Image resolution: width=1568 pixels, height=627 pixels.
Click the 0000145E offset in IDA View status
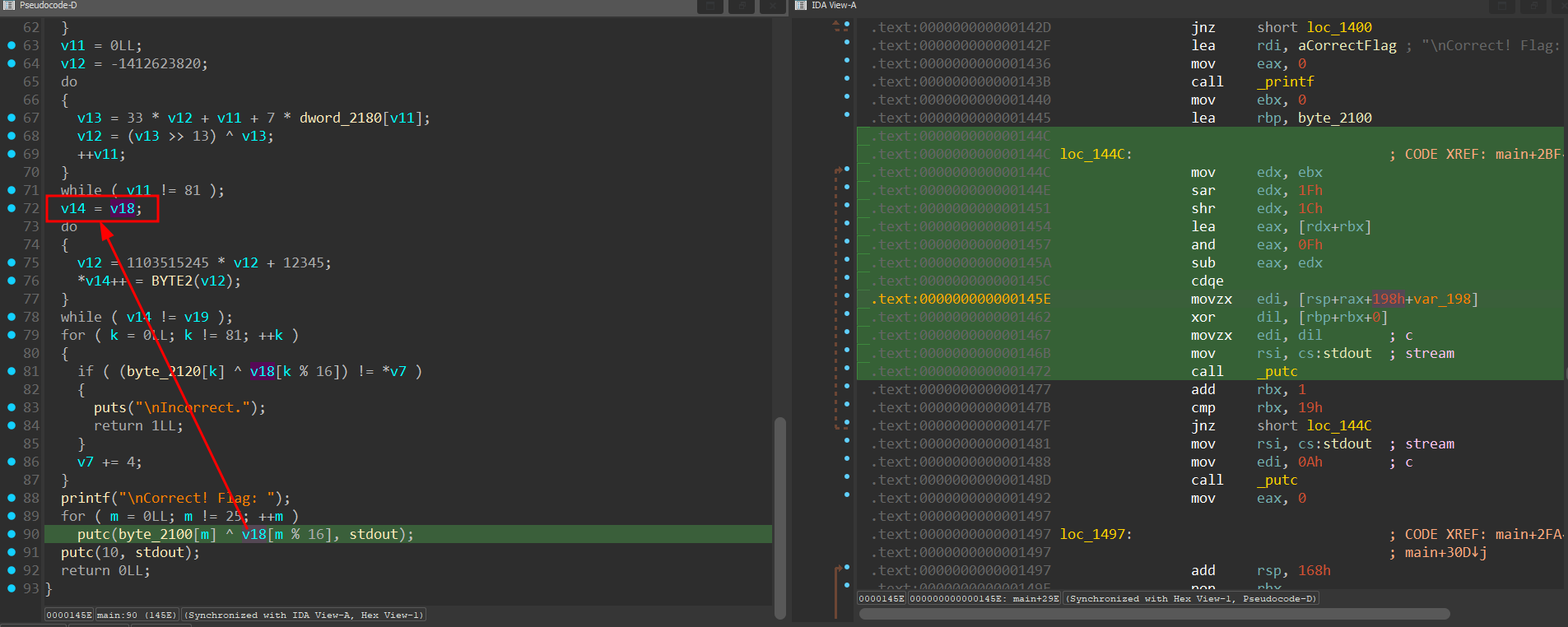[x=882, y=598]
